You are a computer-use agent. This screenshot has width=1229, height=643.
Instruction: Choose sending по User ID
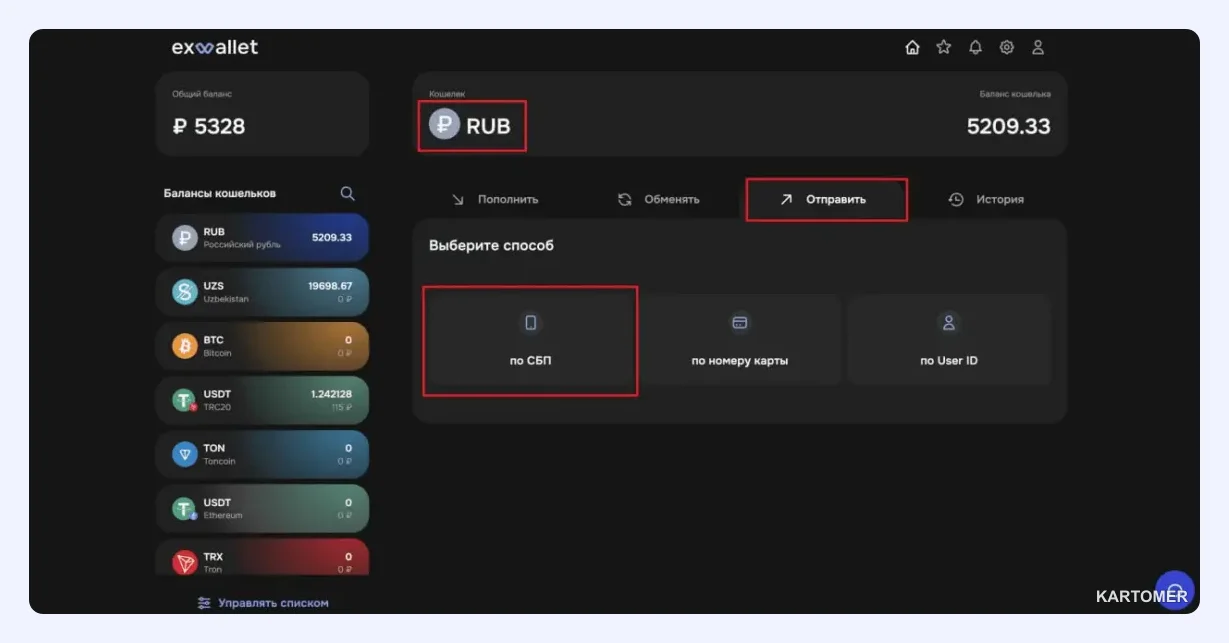coord(949,340)
